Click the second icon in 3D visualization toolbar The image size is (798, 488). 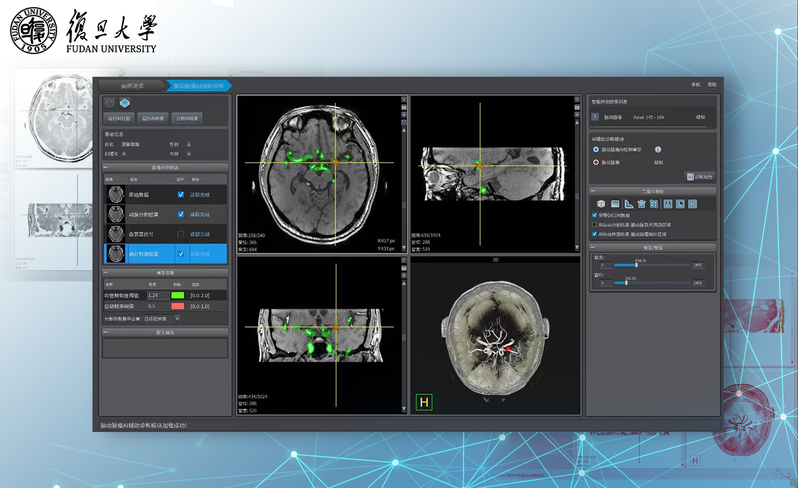coord(613,204)
